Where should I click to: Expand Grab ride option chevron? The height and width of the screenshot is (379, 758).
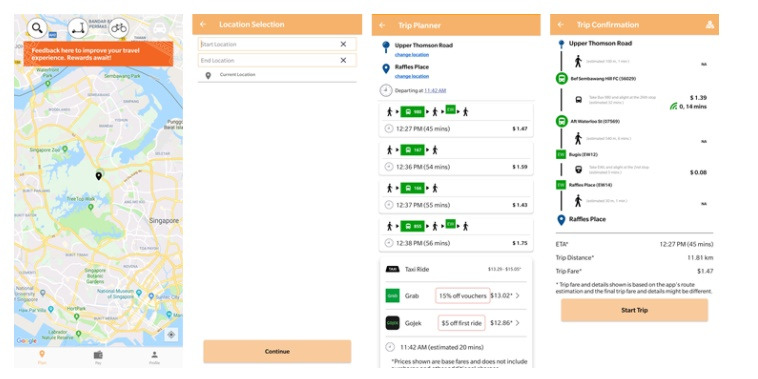coord(518,295)
